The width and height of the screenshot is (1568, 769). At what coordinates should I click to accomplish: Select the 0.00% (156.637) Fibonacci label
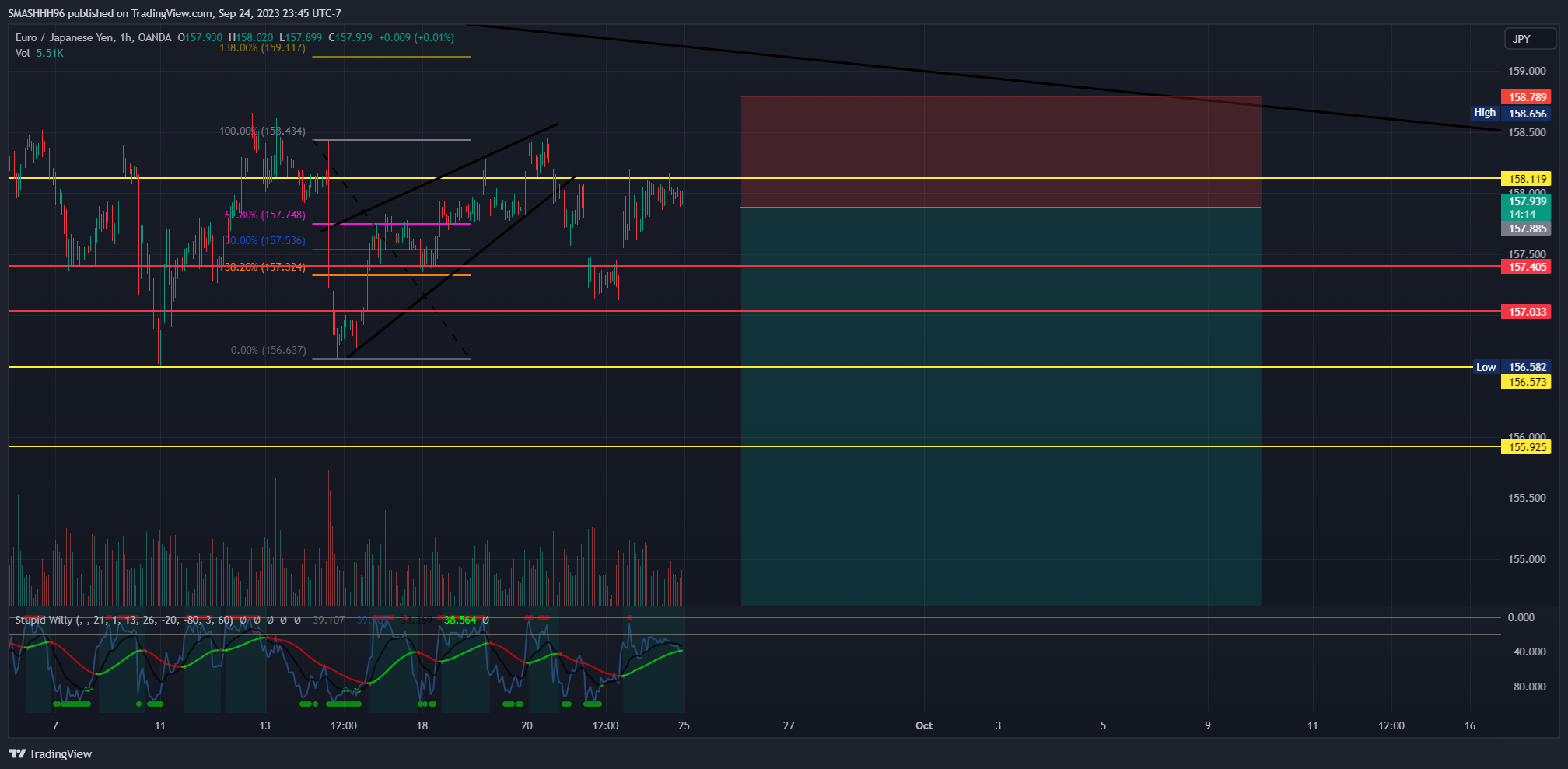(x=268, y=350)
